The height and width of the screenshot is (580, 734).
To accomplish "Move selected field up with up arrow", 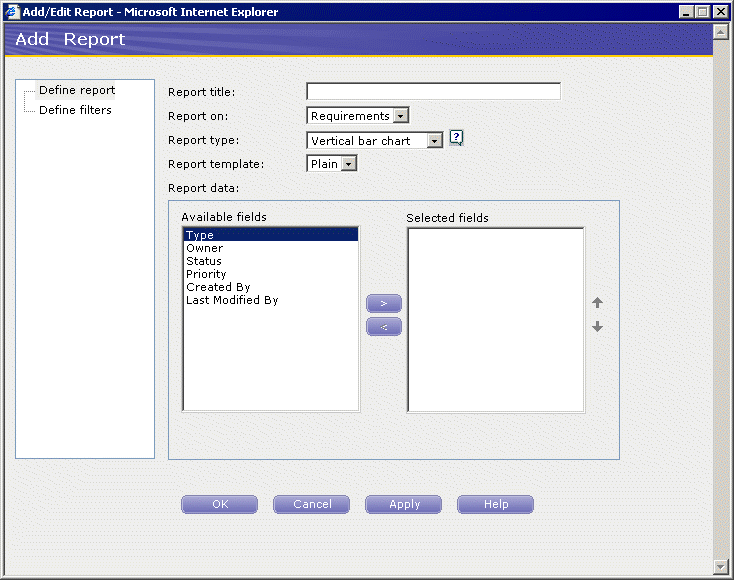I will point(597,302).
